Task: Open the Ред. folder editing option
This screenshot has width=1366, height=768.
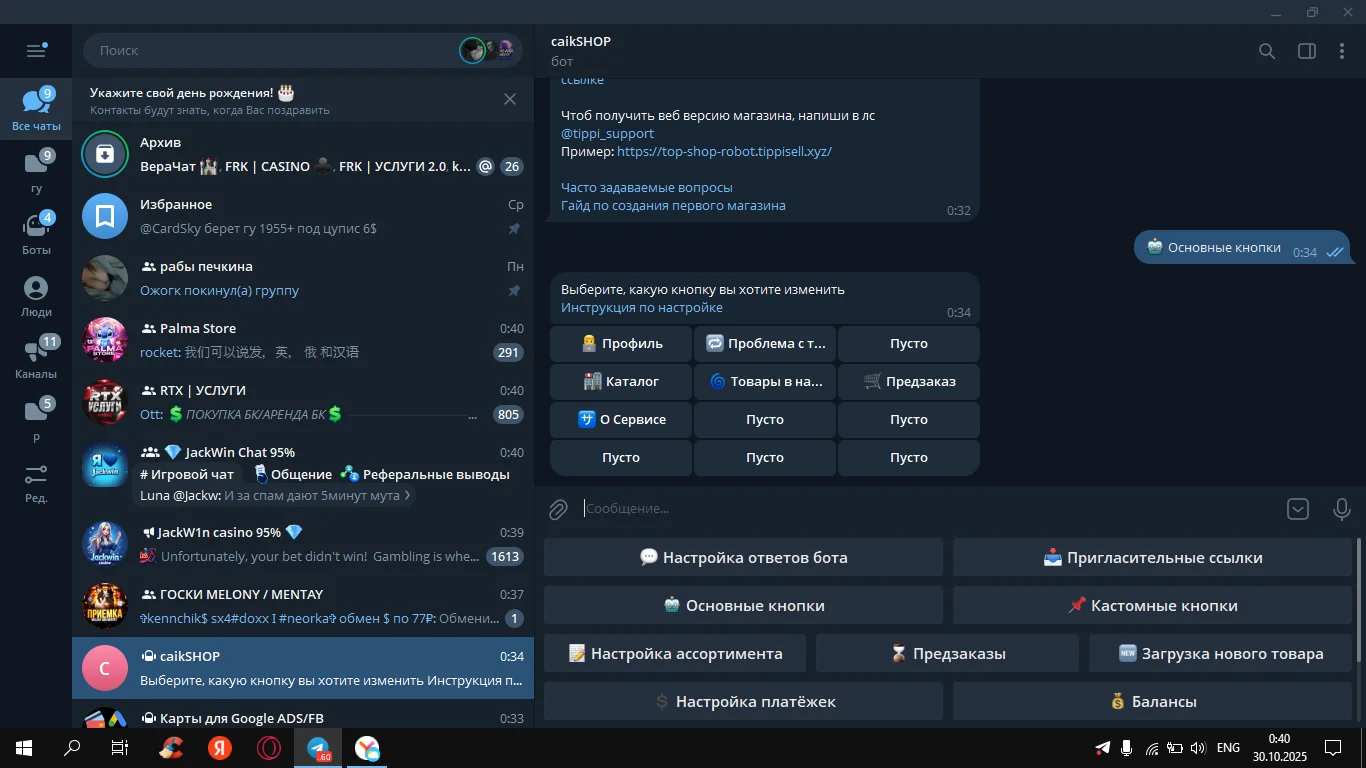Action: pos(36,481)
